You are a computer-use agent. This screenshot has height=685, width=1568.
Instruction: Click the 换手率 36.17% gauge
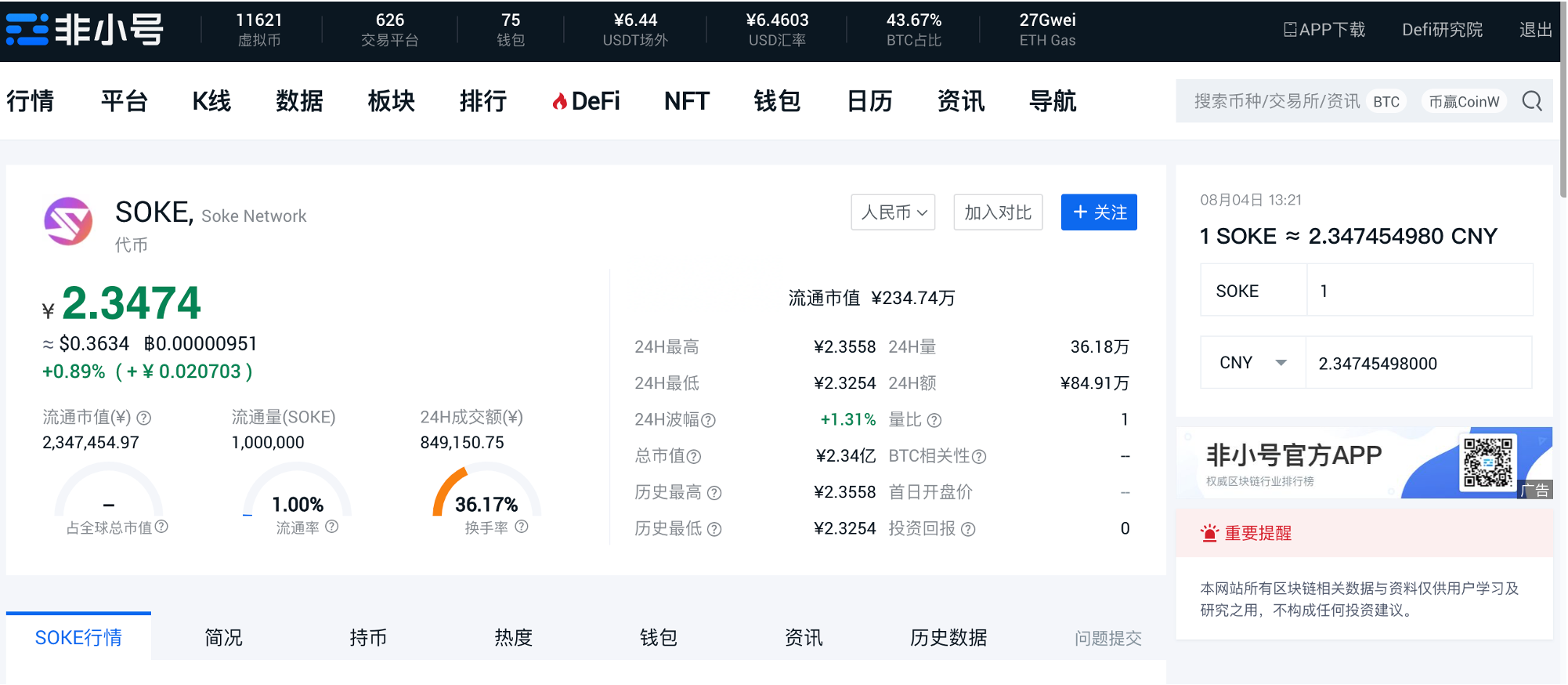click(x=486, y=490)
